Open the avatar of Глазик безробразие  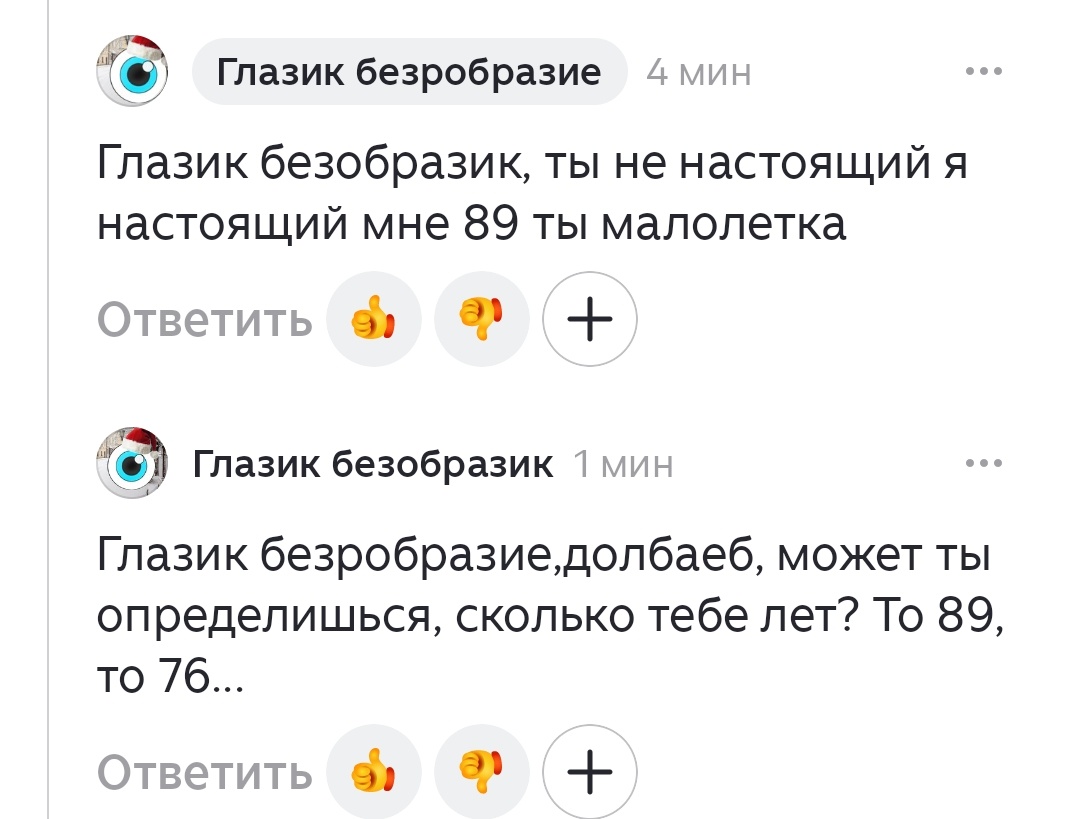131,71
